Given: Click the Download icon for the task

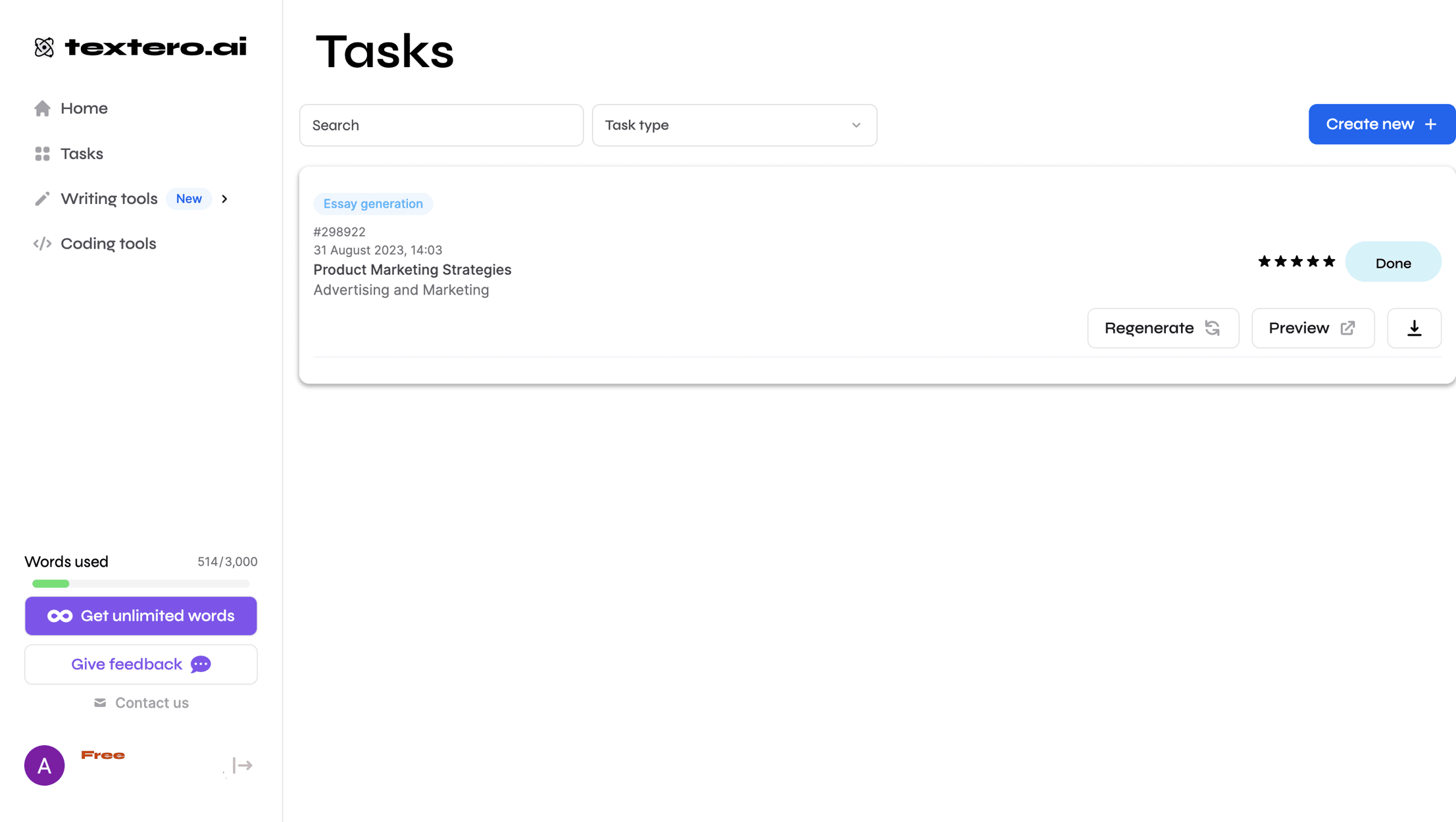Looking at the screenshot, I should pyautogui.click(x=1414, y=328).
